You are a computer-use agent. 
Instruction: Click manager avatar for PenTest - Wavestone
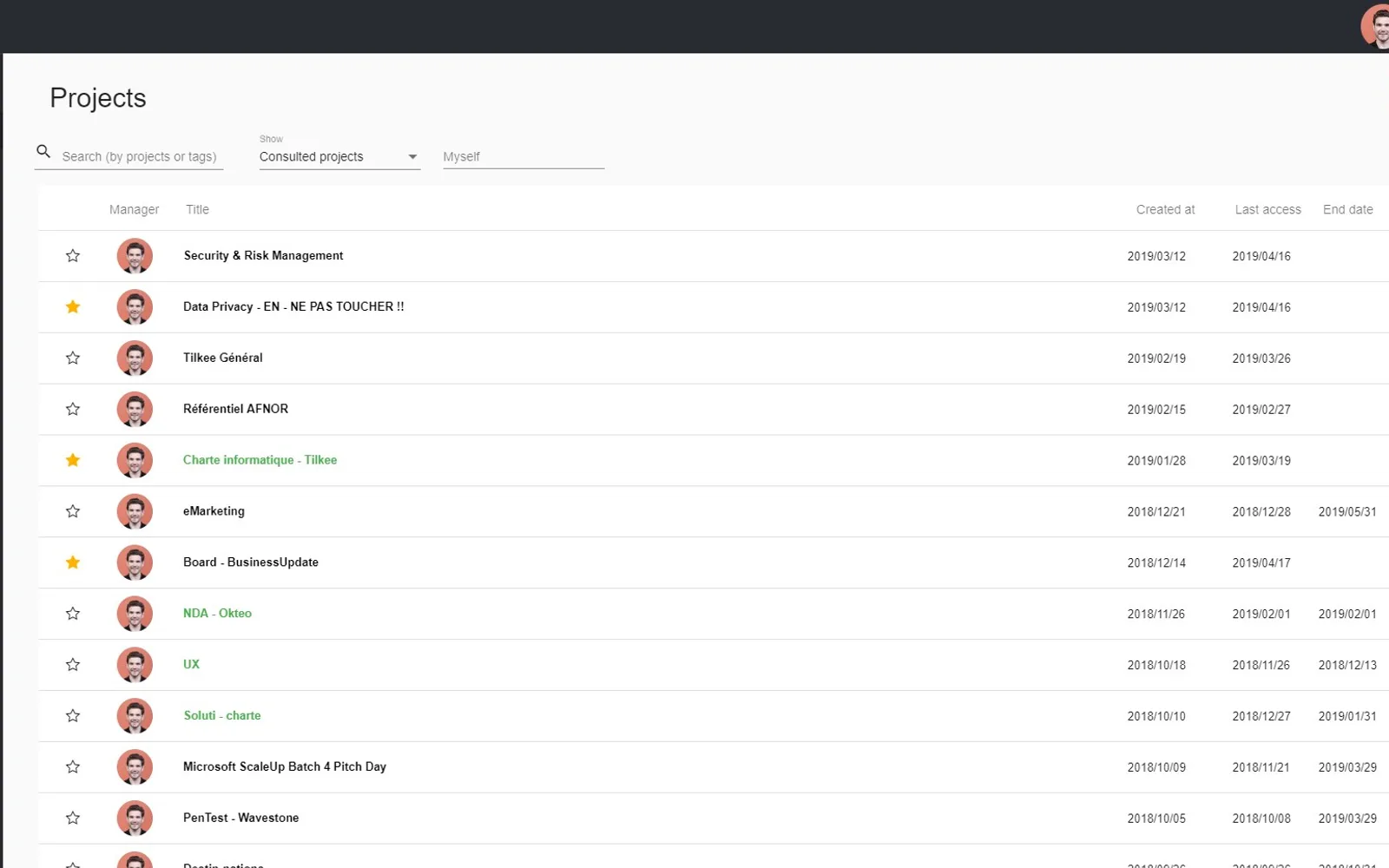(135, 819)
